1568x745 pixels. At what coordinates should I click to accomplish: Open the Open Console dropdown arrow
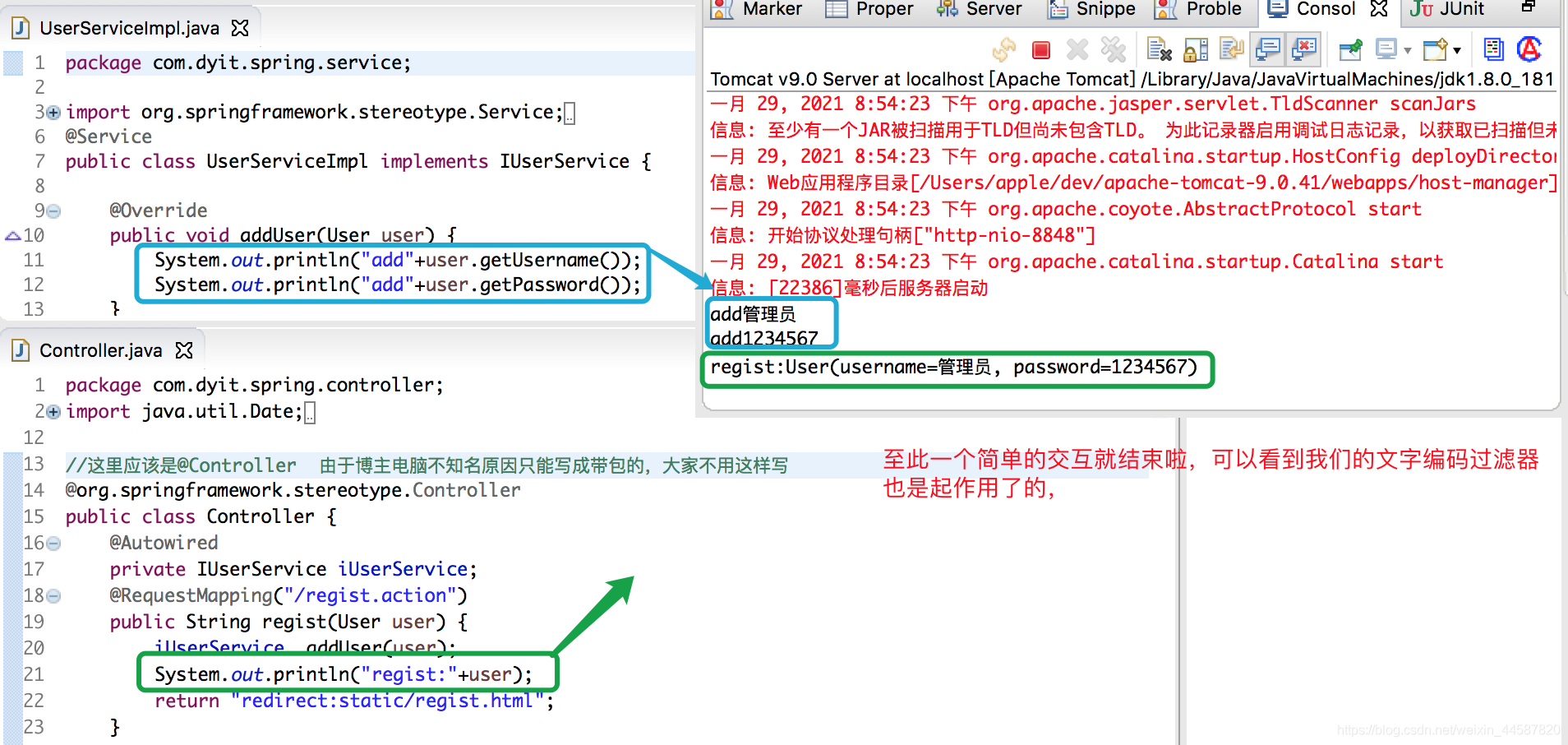click(x=1457, y=51)
